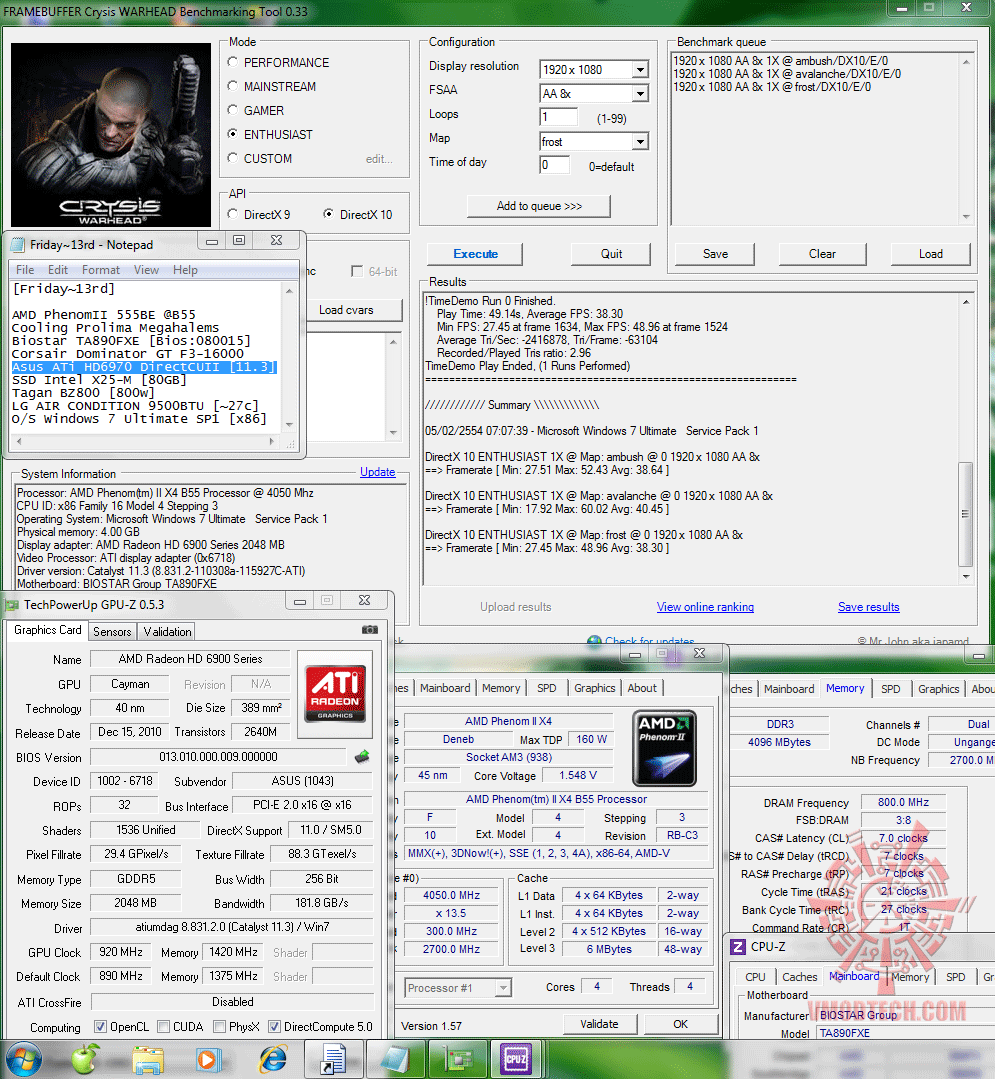Click the Time of day input field
Image resolution: width=995 pixels, height=1079 pixels.
555,165
